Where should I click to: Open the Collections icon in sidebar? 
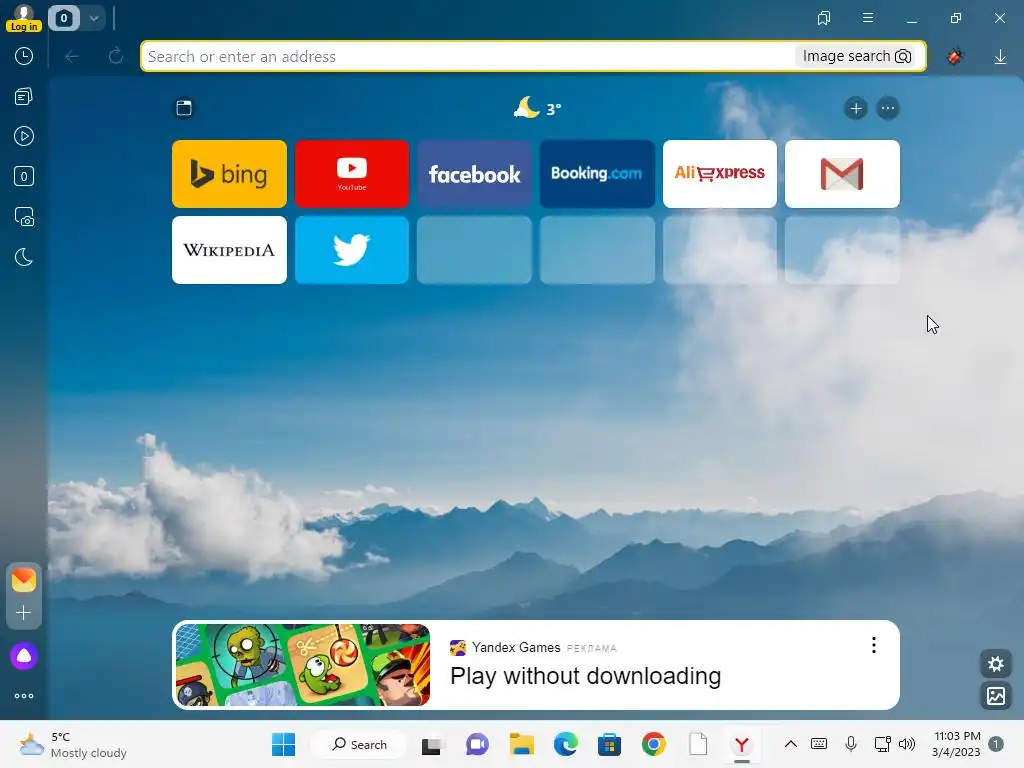tap(24, 97)
